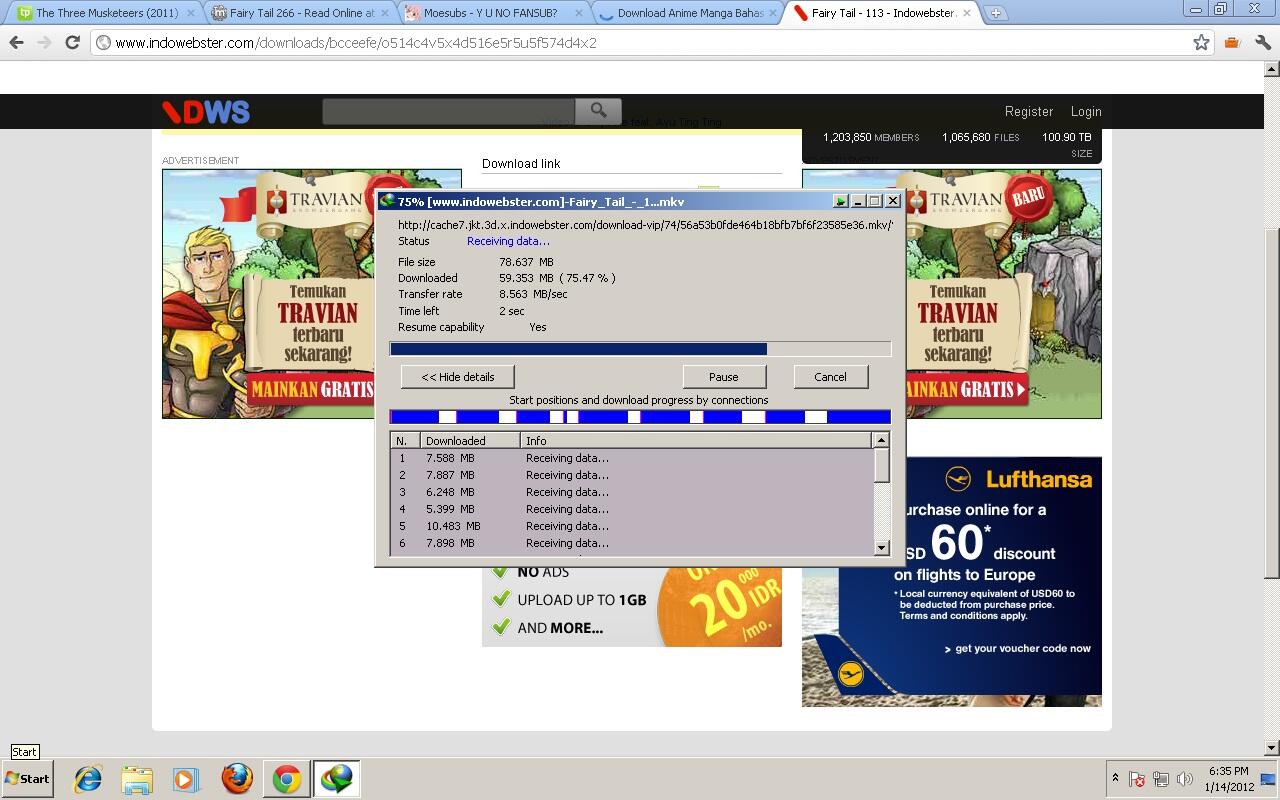Image resolution: width=1280 pixels, height=800 pixels.
Task: Click the browser page scroll-up arrow
Action: tap(1271, 69)
